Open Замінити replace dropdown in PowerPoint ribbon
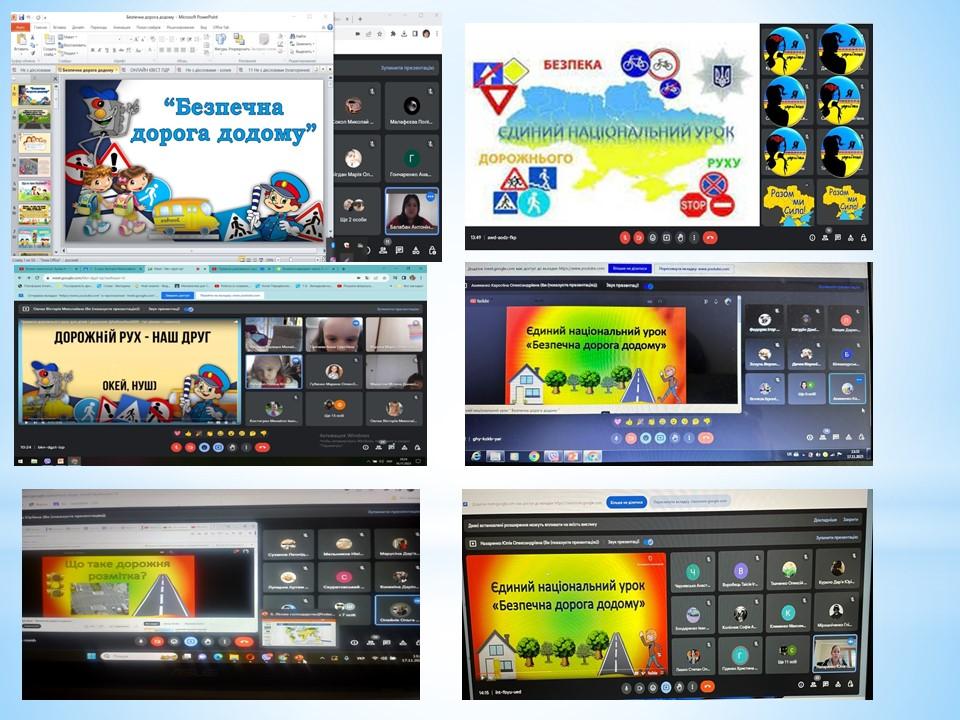The height and width of the screenshot is (720, 960). point(302,43)
